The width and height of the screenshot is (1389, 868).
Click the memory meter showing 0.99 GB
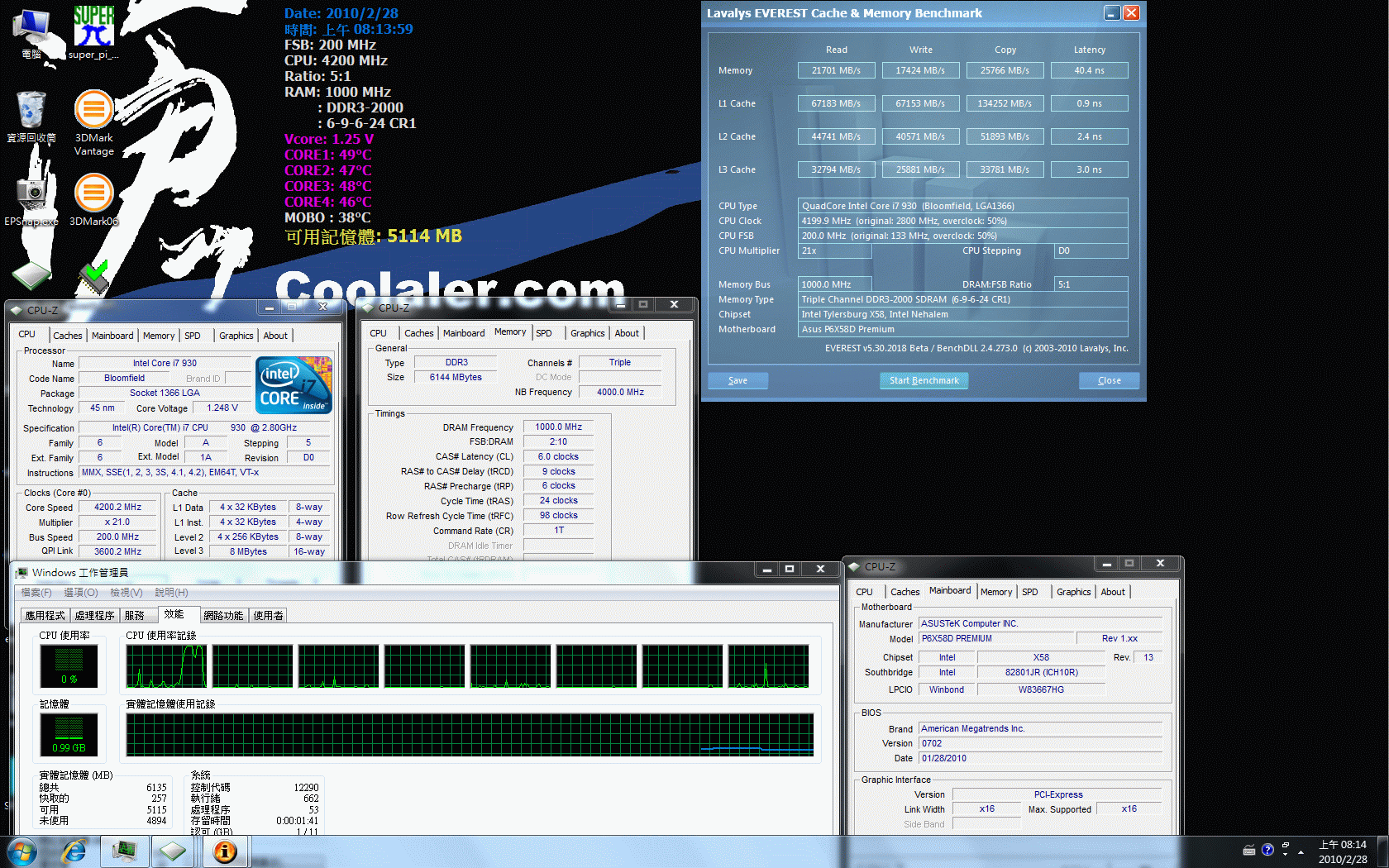(69, 735)
